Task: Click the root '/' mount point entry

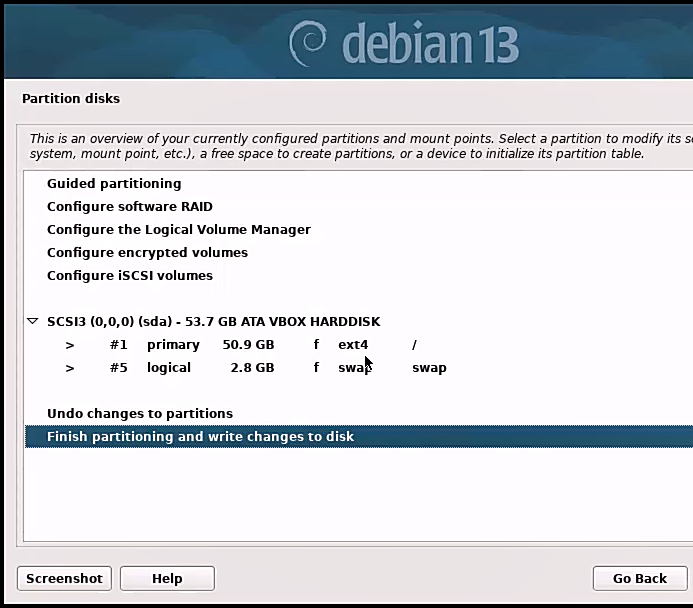Action: coord(414,345)
